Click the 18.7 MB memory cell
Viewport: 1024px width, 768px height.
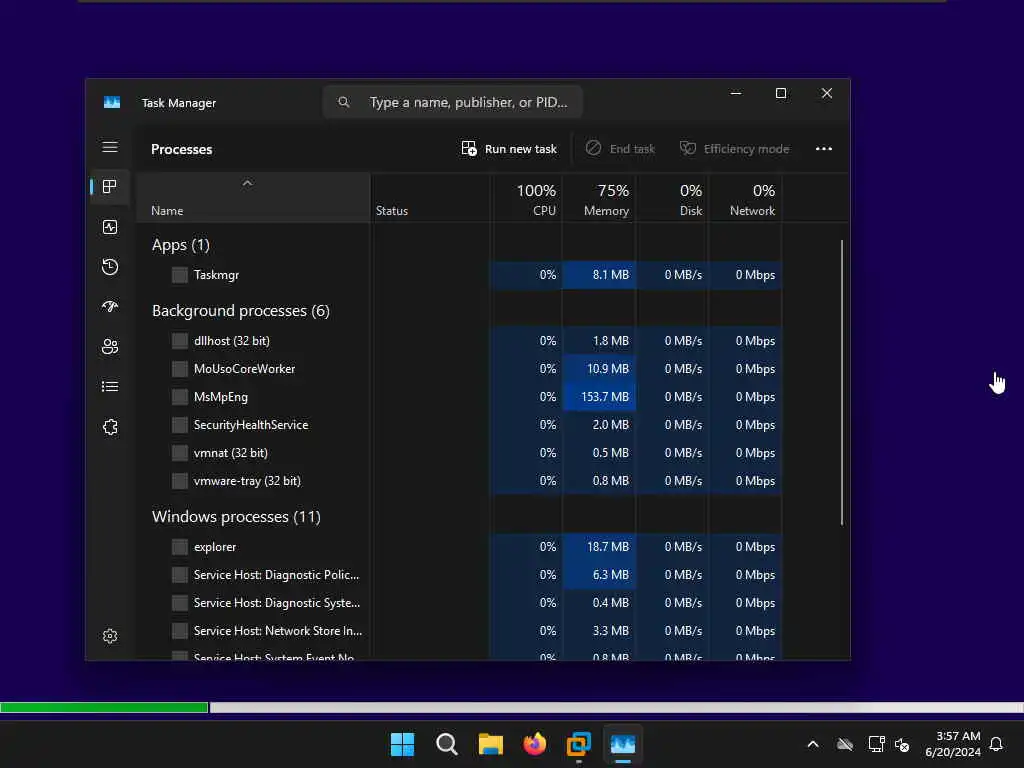pos(599,547)
